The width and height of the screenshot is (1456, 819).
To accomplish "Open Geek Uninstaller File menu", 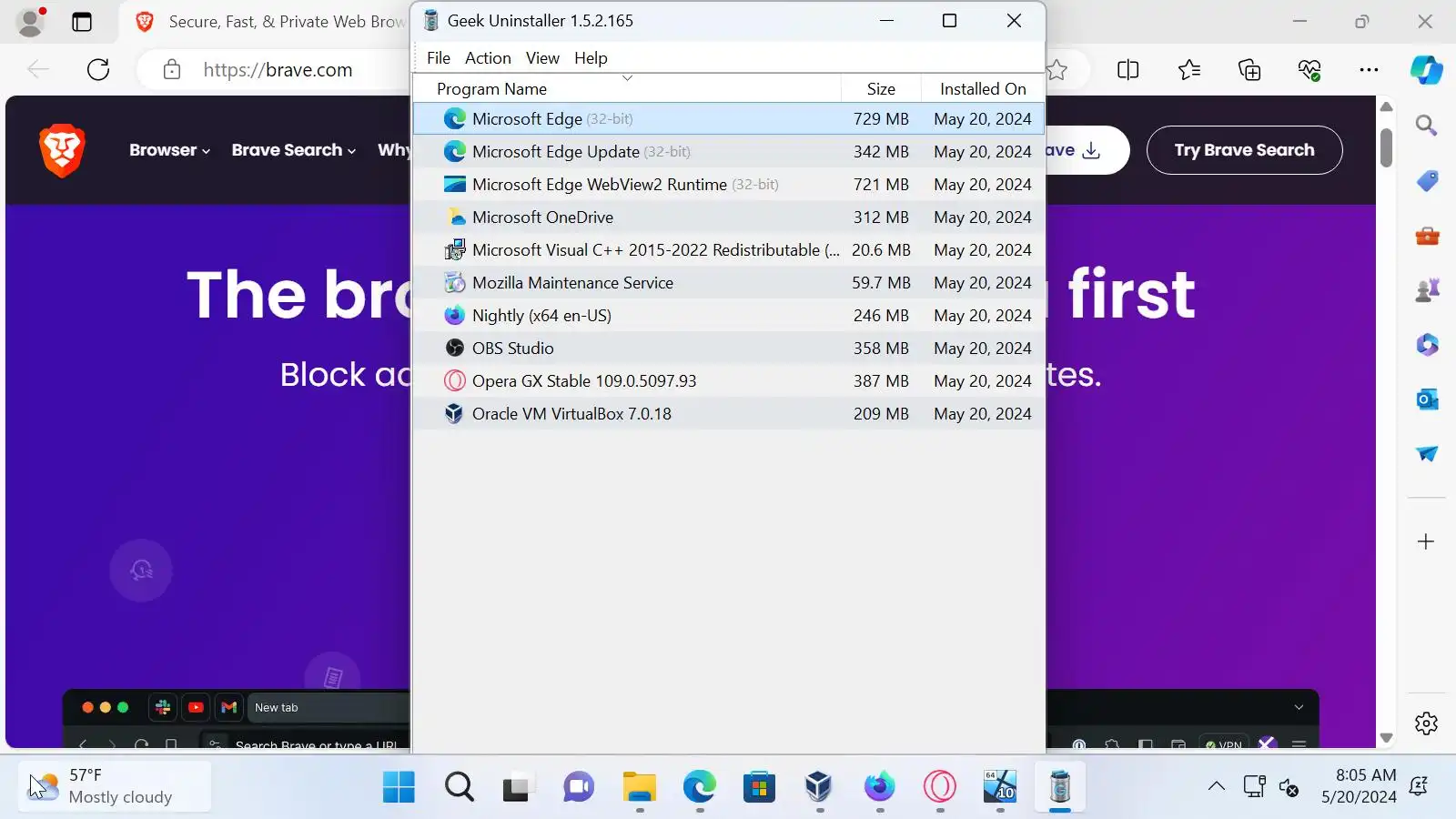I will point(439,58).
